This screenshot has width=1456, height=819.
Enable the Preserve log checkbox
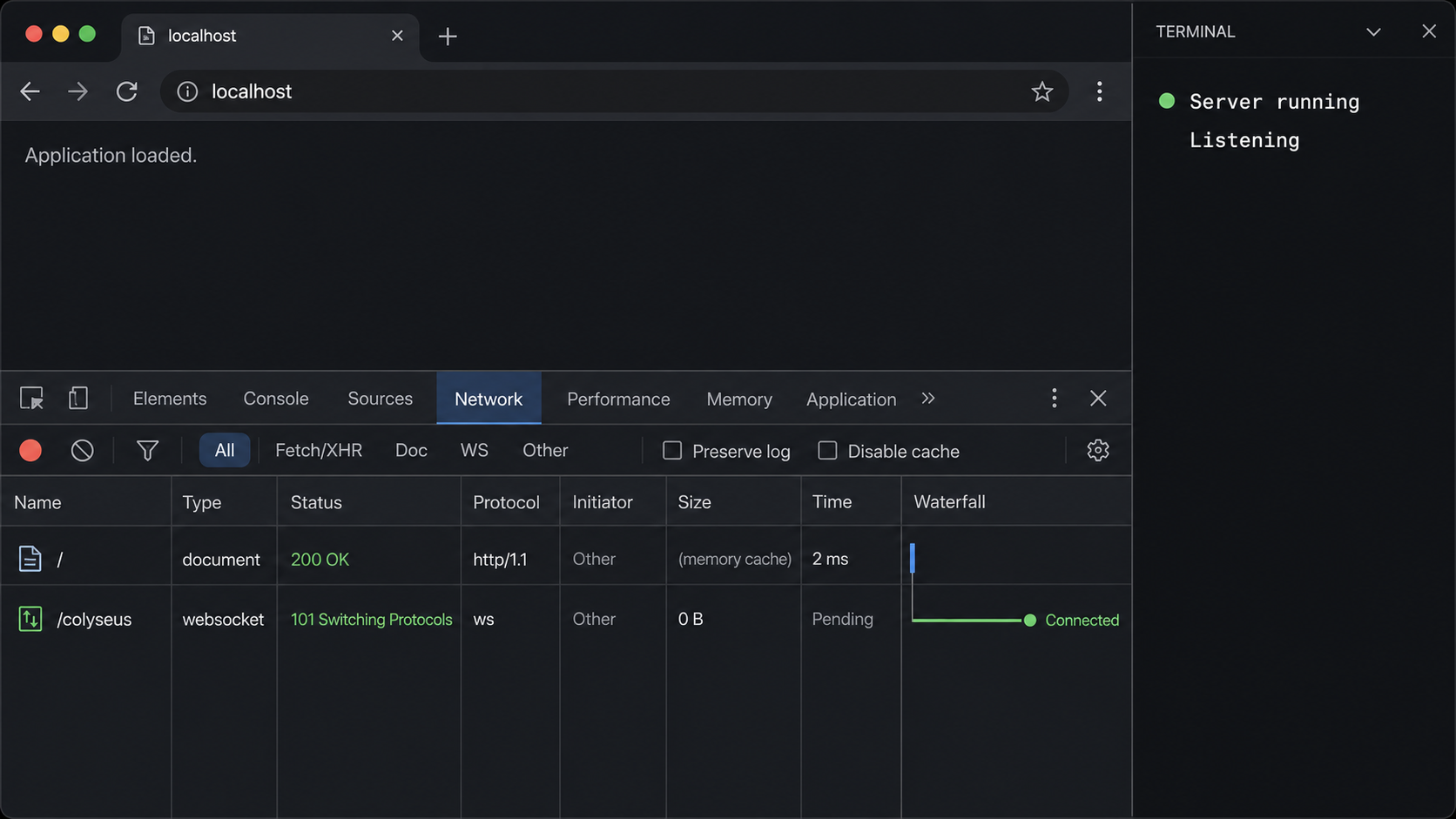pos(672,450)
